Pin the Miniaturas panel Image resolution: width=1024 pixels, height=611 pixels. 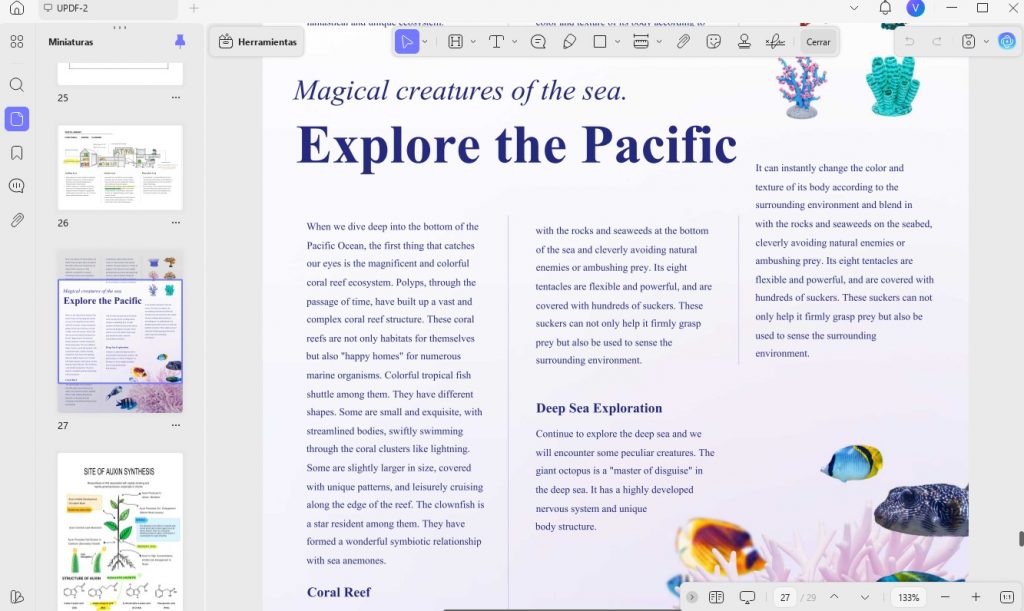tap(180, 41)
